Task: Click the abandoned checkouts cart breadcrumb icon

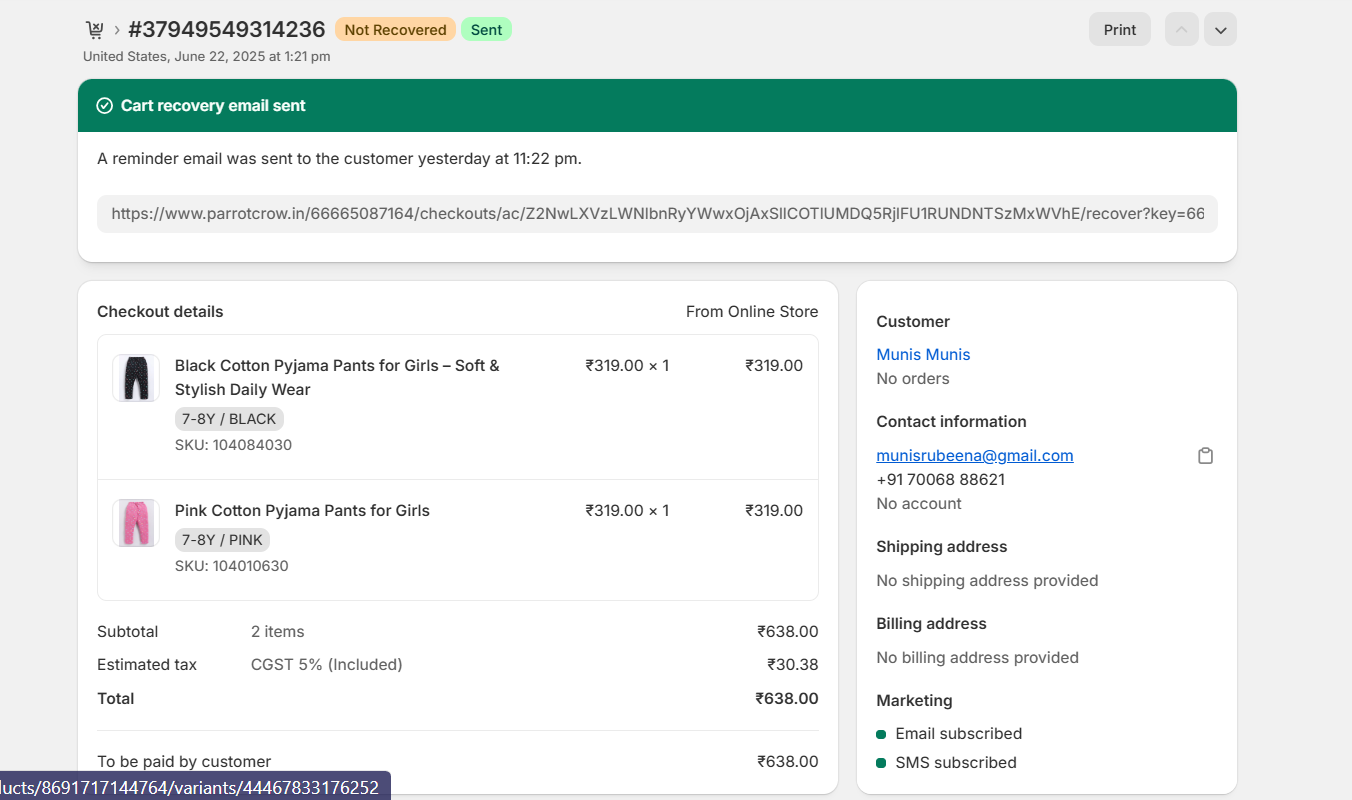Action: (95, 30)
